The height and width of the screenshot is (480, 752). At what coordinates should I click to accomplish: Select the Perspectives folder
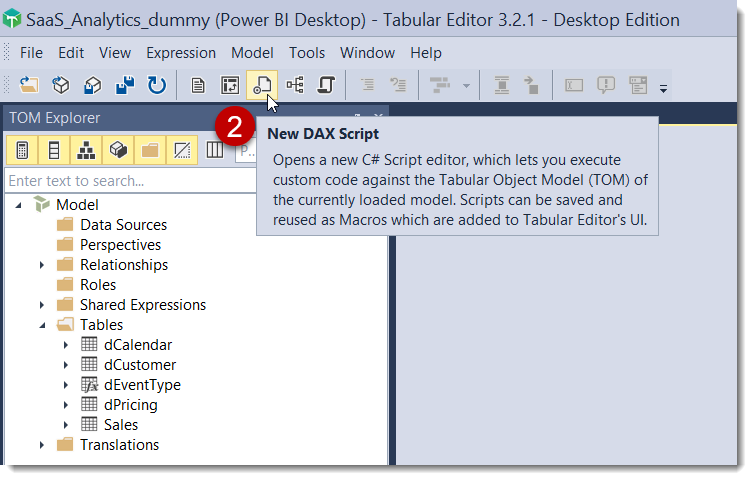point(120,245)
